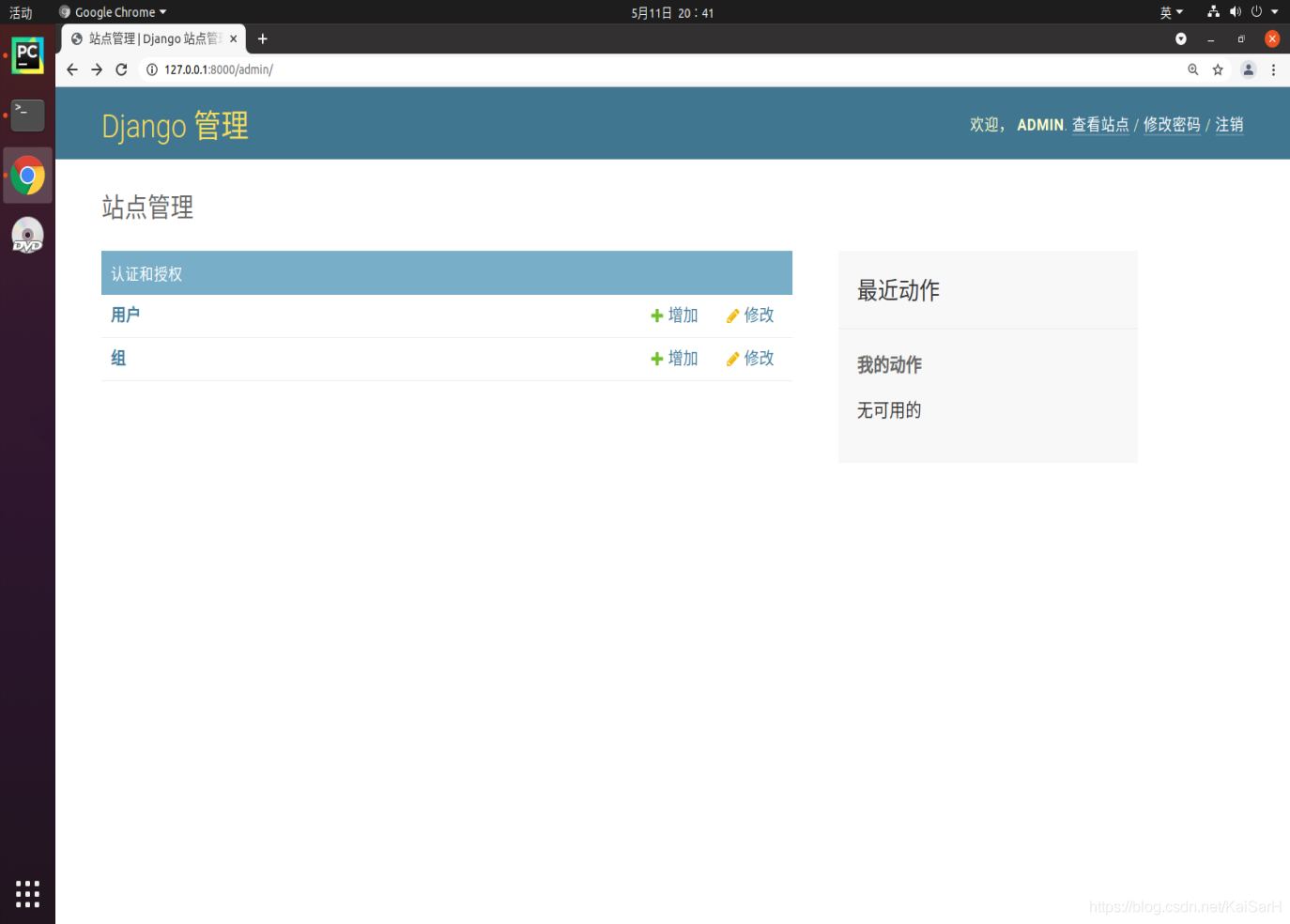This screenshot has height=924, width=1290.
Task: Click the shield icon in title bar
Action: (1181, 38)
